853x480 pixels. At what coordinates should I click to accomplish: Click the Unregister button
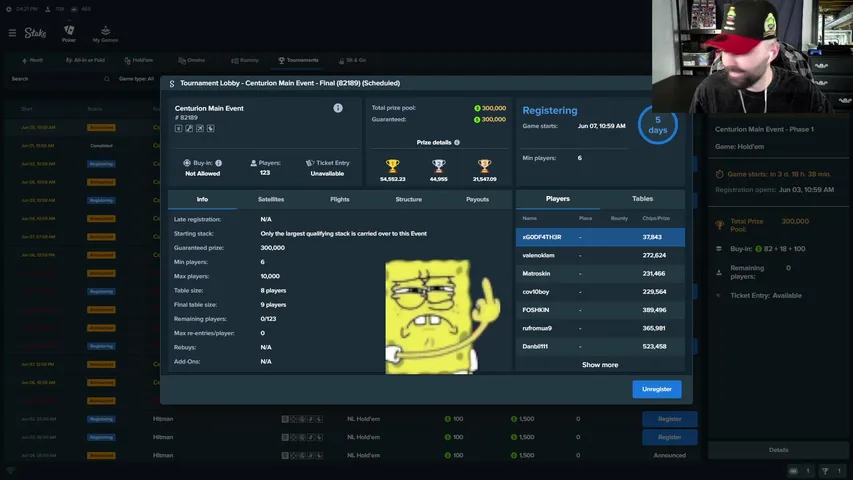(657, 389)
